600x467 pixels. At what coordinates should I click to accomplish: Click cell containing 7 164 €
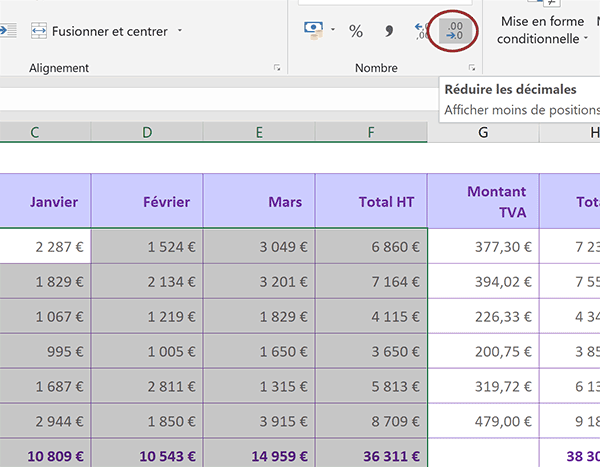(371, 281)
